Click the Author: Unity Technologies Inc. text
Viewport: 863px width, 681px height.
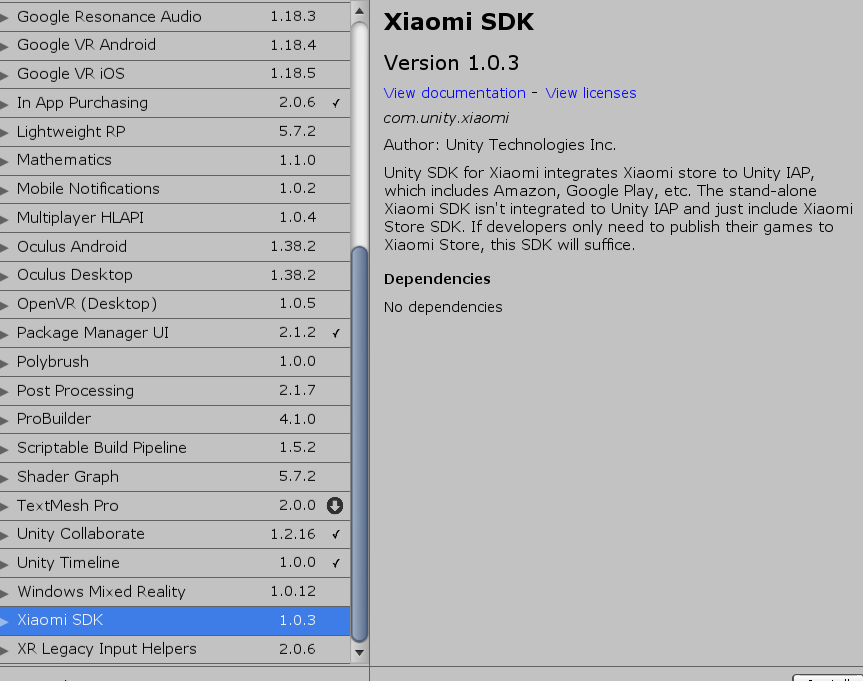[x=500, y=145]
